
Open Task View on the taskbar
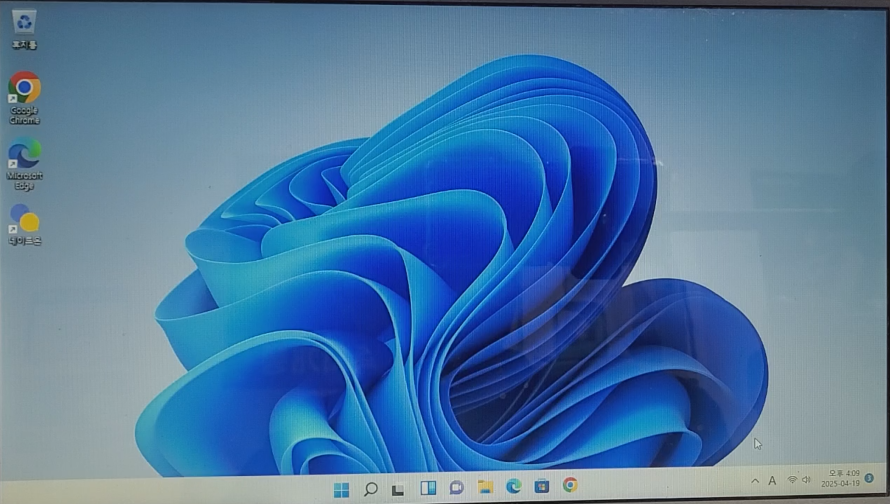(398, 489)
